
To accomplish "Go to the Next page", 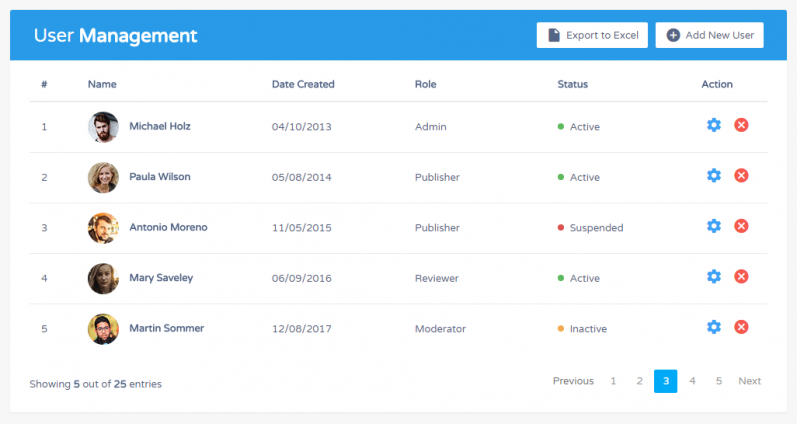I will tap(749, 381).
